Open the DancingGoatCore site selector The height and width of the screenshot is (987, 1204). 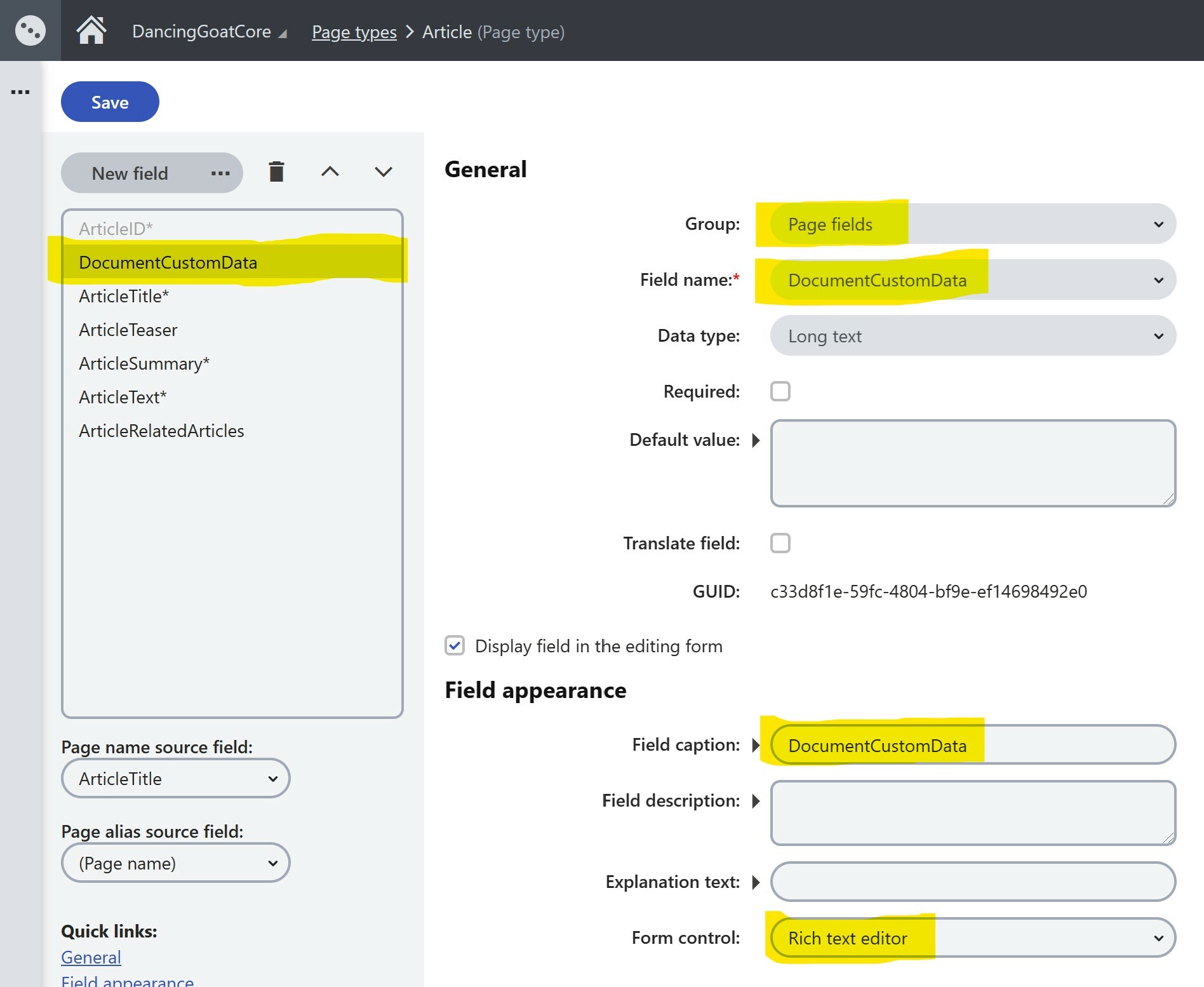coord(210,31)
